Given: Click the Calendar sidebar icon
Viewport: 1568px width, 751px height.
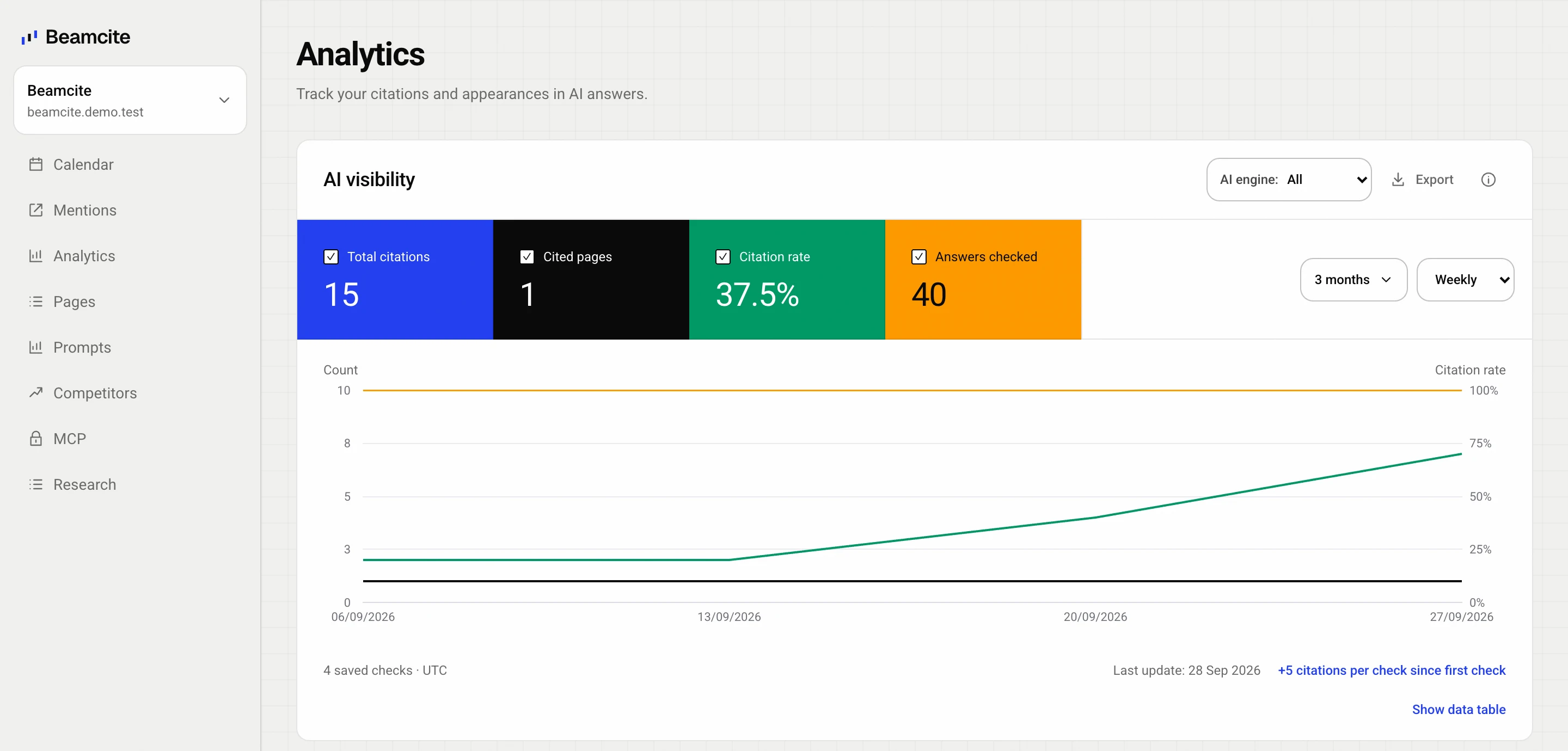Looking at the screenshot, I should [36, 164].
